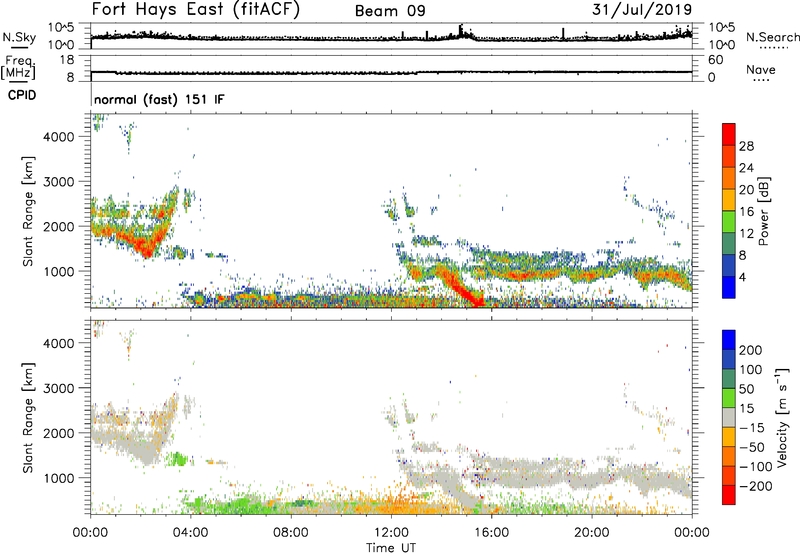Viewport: 800px width, 554px height.
Task: Click the '3000' tick of the velocity panel
Action: pos(59,388)
